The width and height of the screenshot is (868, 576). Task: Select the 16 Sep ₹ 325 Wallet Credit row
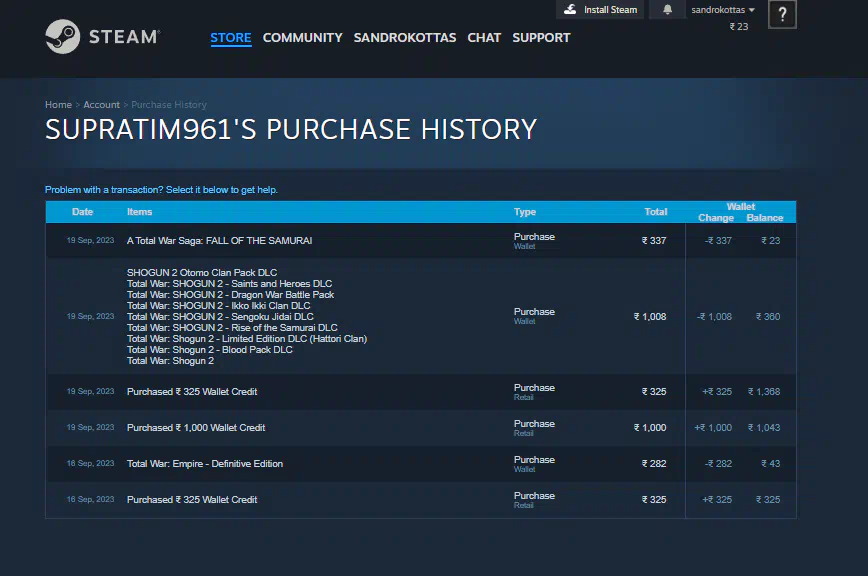click(191, 500)
